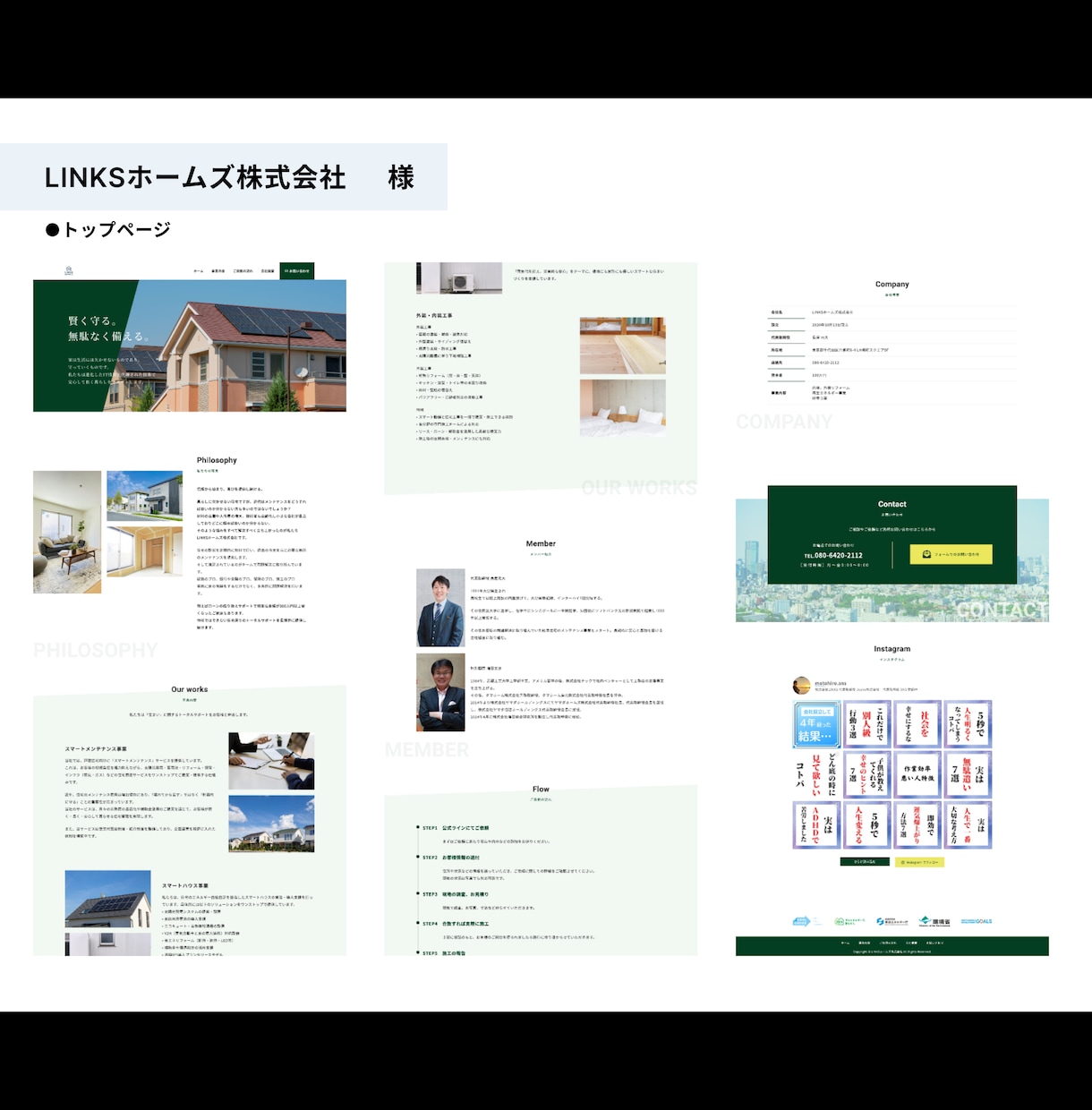Click the Flow section heading
This screenshot has width=1092, height=1110.
click(541, 790)
